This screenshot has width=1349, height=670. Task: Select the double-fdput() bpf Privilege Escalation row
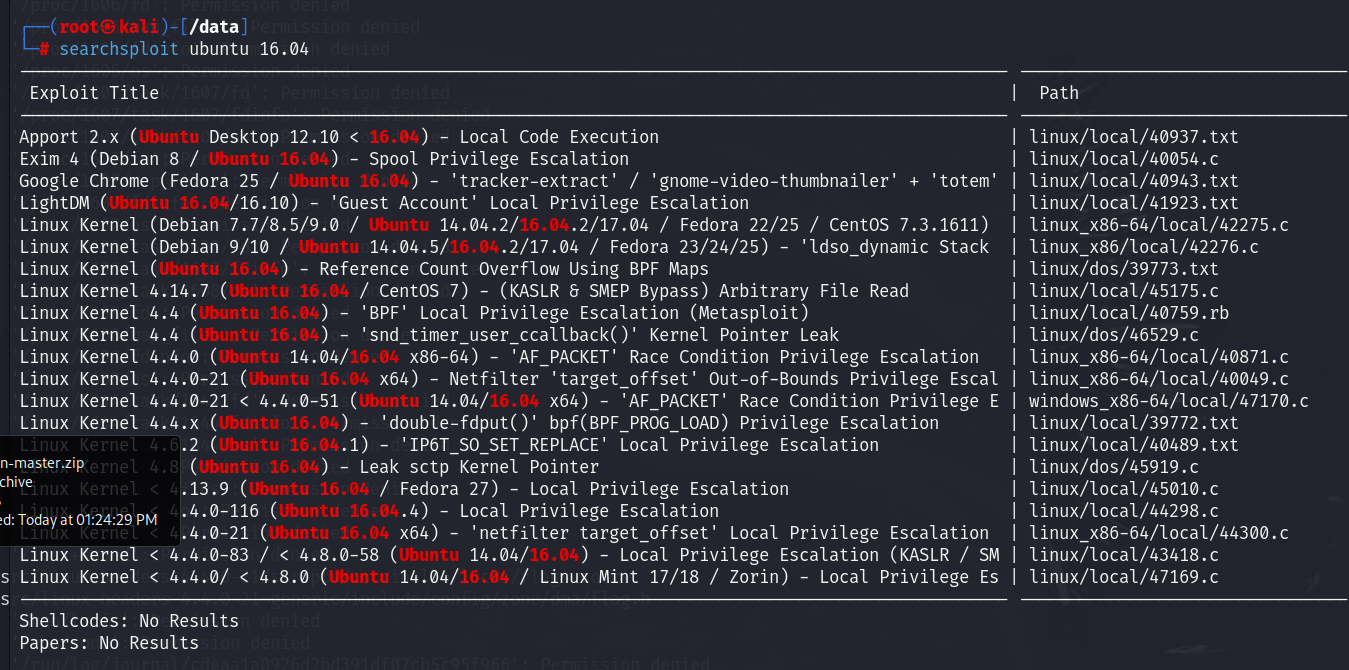pos(479,423)
